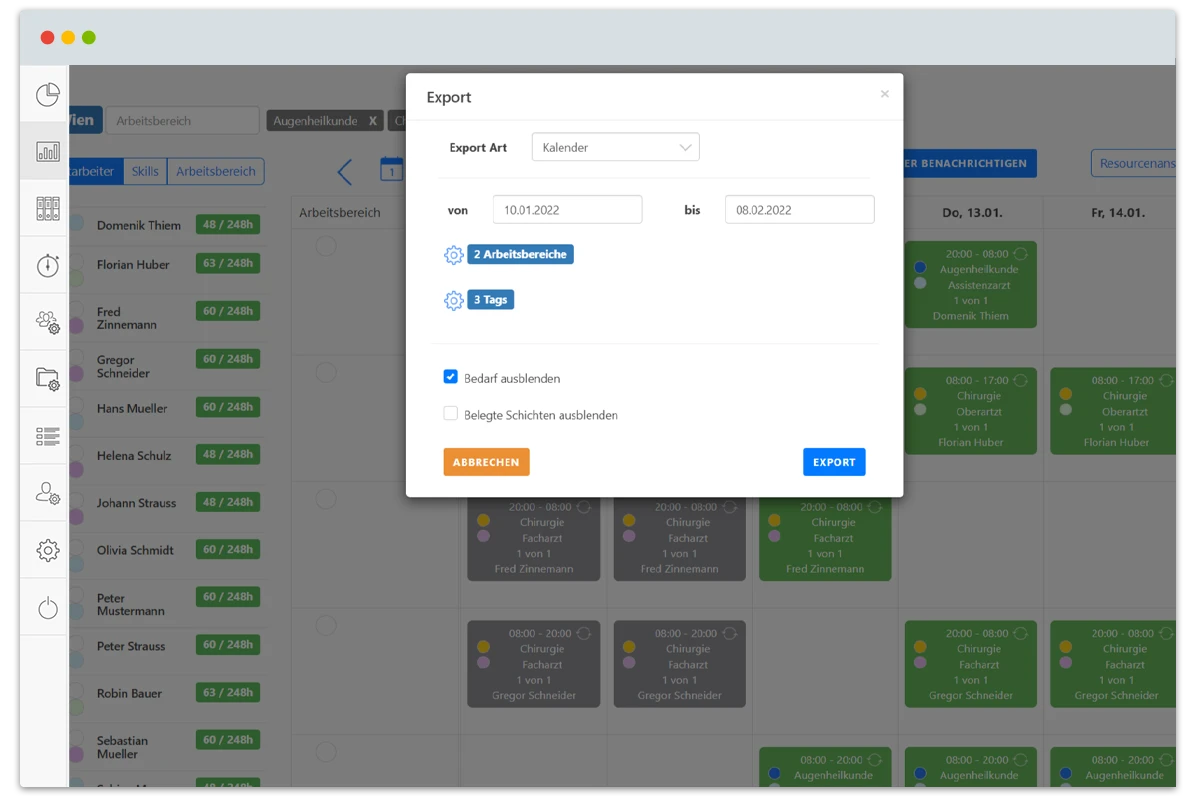
Task: Open the pie chart dashboard icon
Action: [x=48, y=95]
